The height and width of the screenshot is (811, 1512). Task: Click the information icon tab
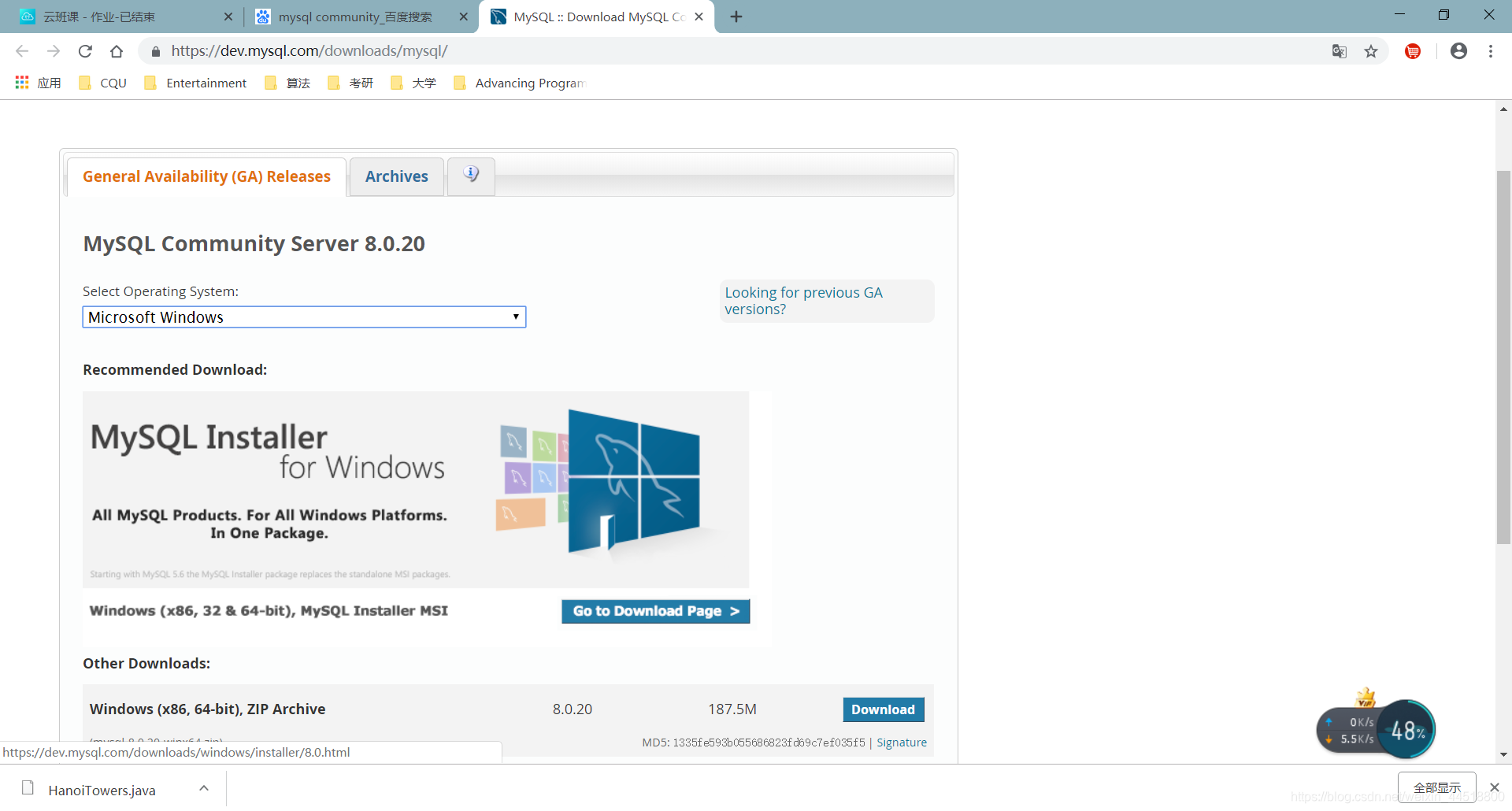tap(471, 176)
